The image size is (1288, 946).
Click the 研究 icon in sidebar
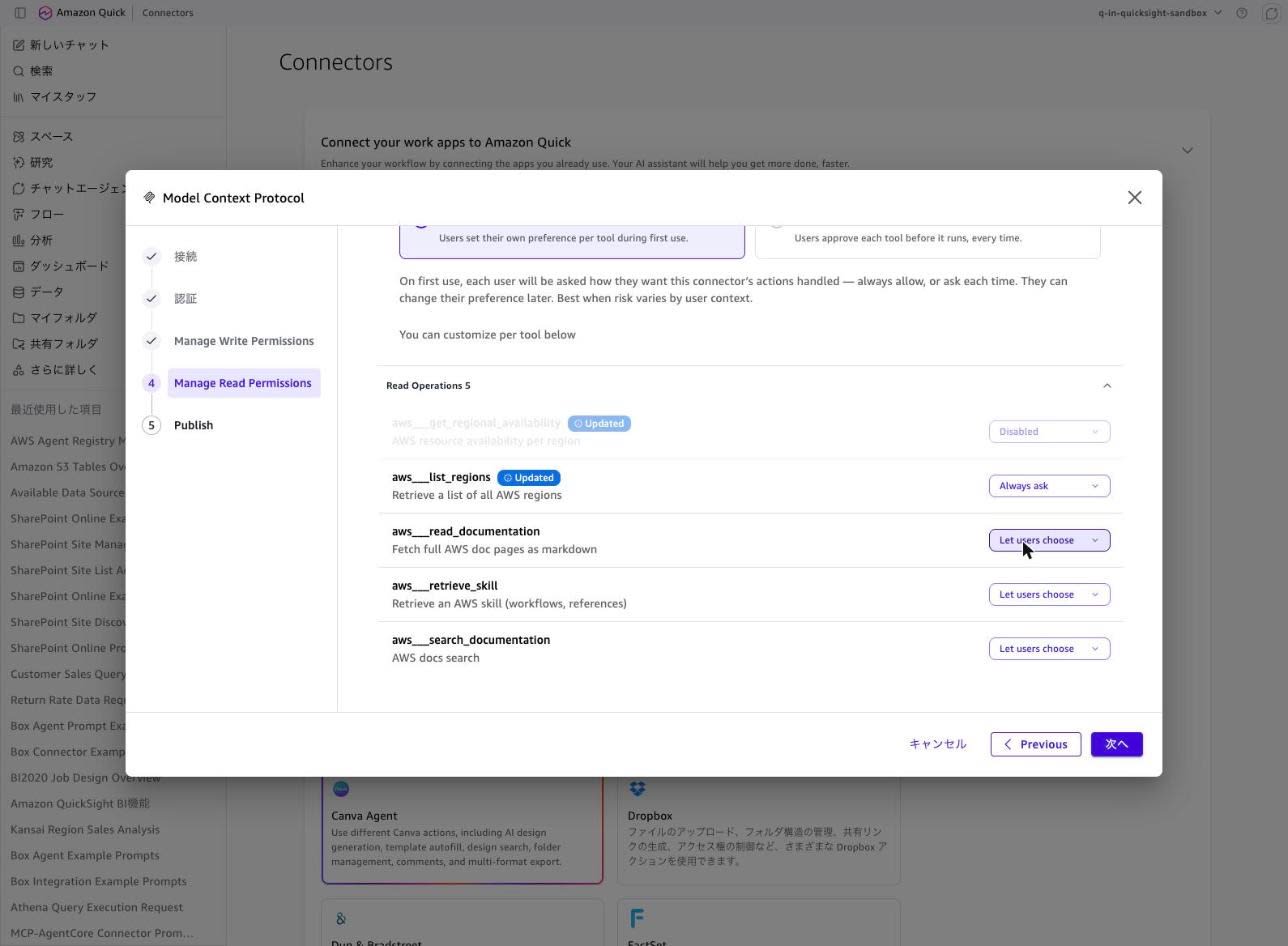[x=19, y=163]
